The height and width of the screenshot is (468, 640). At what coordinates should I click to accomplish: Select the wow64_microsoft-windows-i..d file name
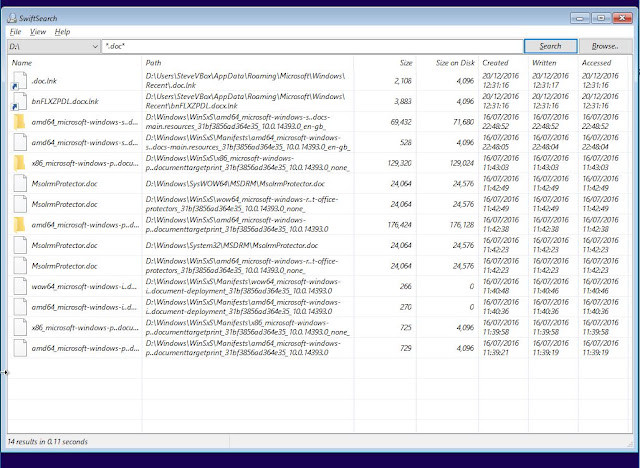(84, 286)
